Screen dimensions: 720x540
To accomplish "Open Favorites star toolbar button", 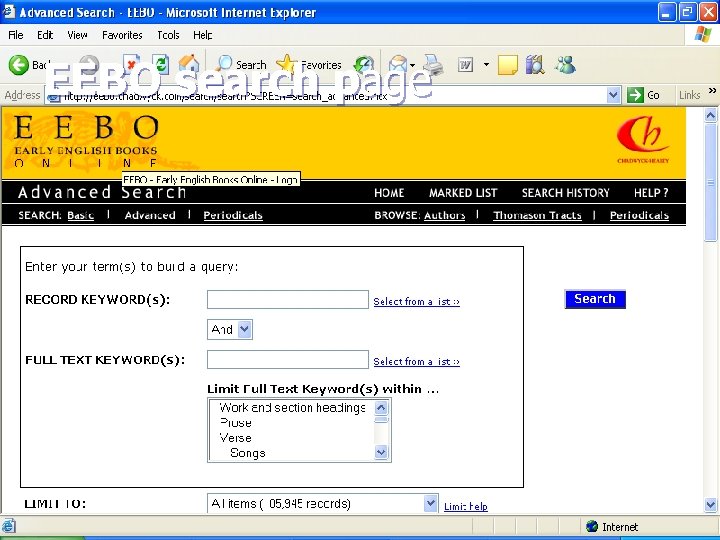I will tap(309, 65).
